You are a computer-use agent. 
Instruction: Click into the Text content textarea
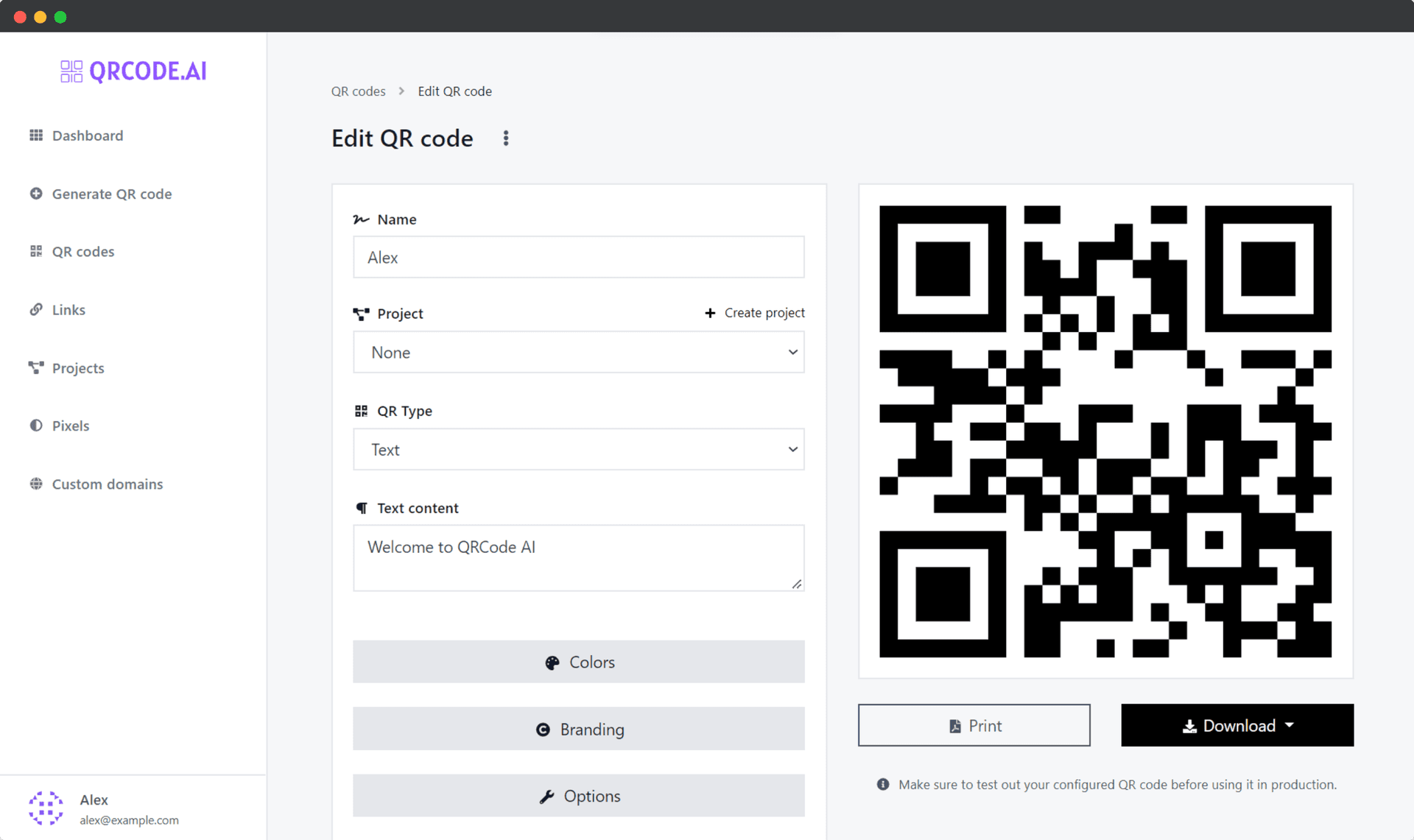[x=579, y=558]
